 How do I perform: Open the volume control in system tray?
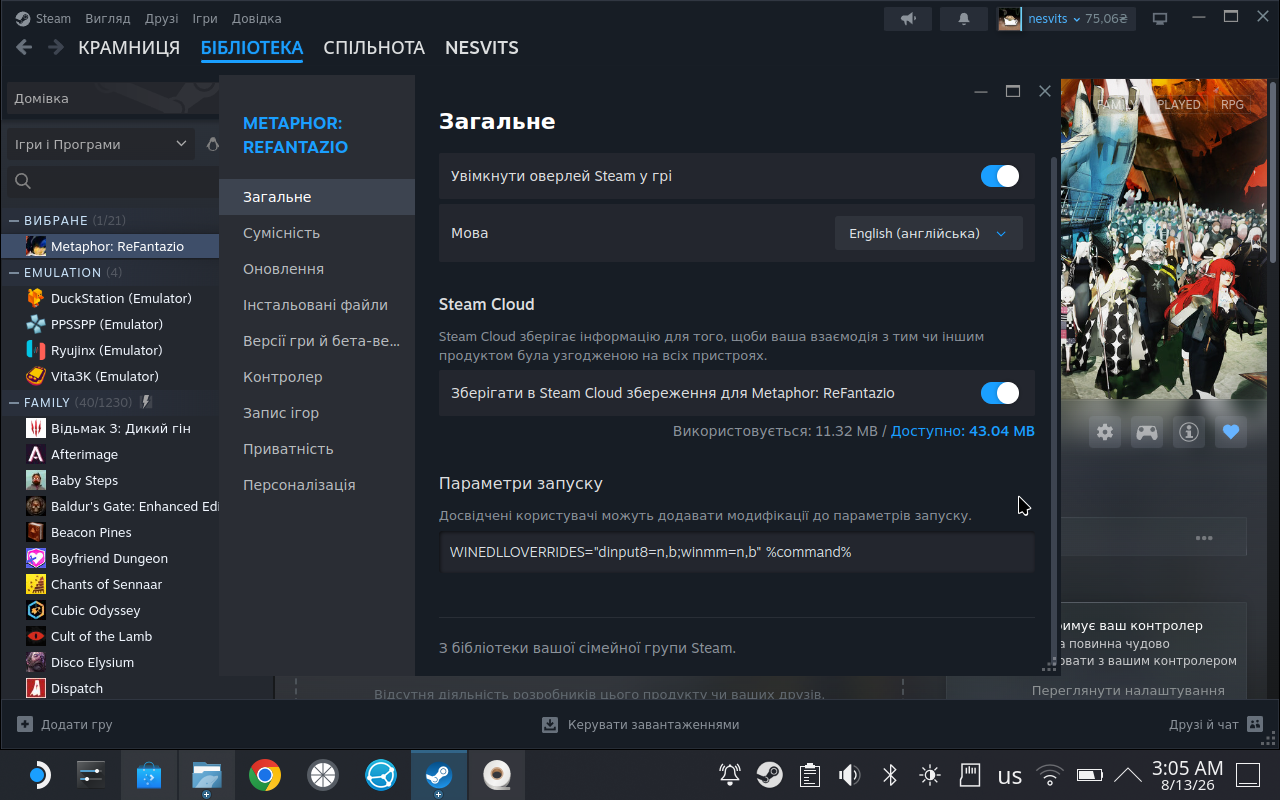click(x=849, y=775)
